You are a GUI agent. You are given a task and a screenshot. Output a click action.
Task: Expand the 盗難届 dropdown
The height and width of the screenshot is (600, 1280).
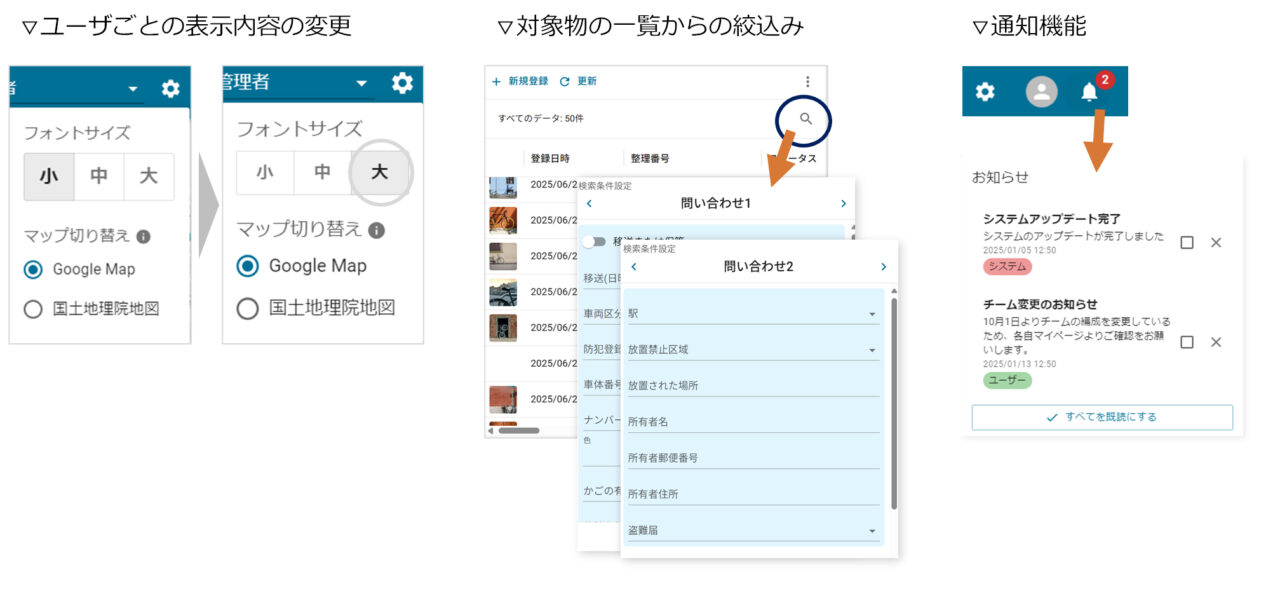[872, 531]
